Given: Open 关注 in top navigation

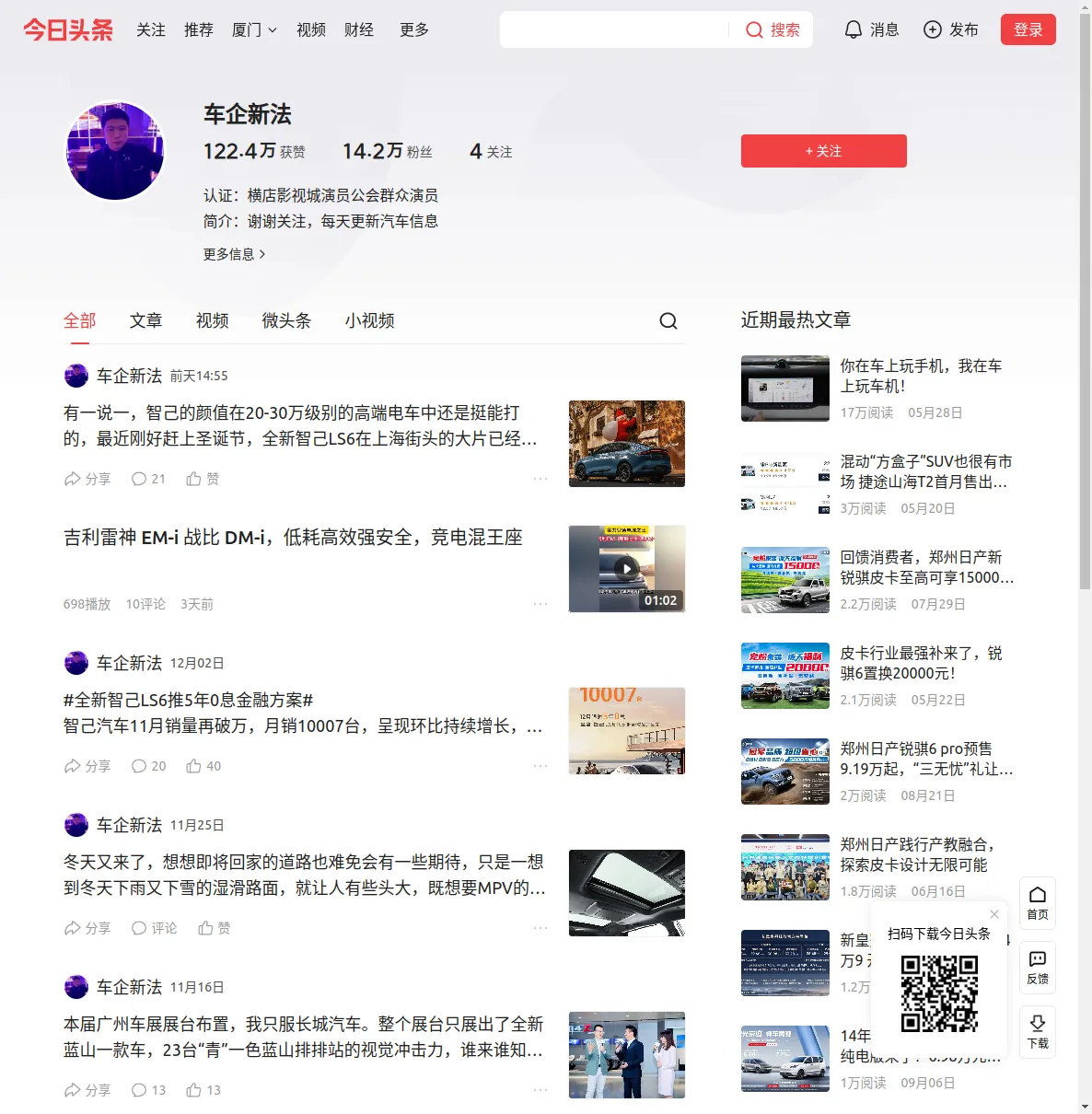Looking at the screenshot, I should click(x=151, y=29).
